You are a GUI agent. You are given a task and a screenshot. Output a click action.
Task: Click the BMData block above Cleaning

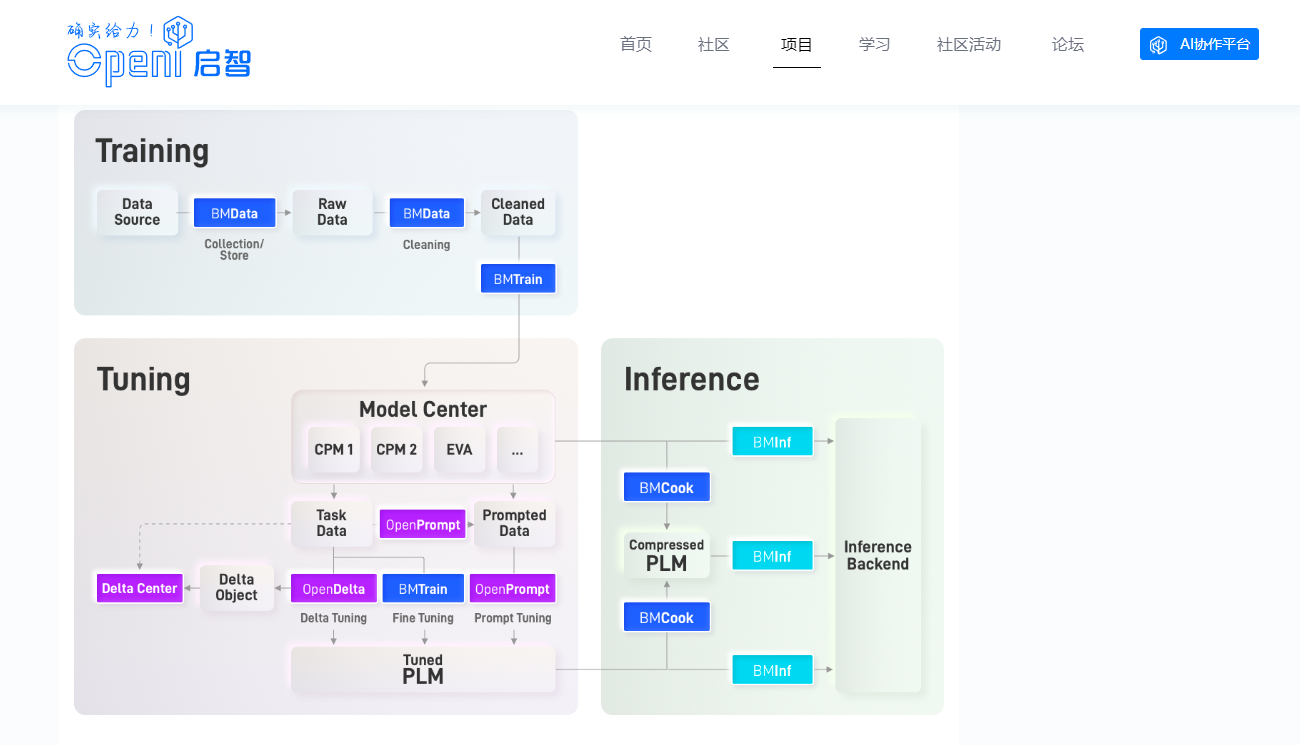coord(426,213)
